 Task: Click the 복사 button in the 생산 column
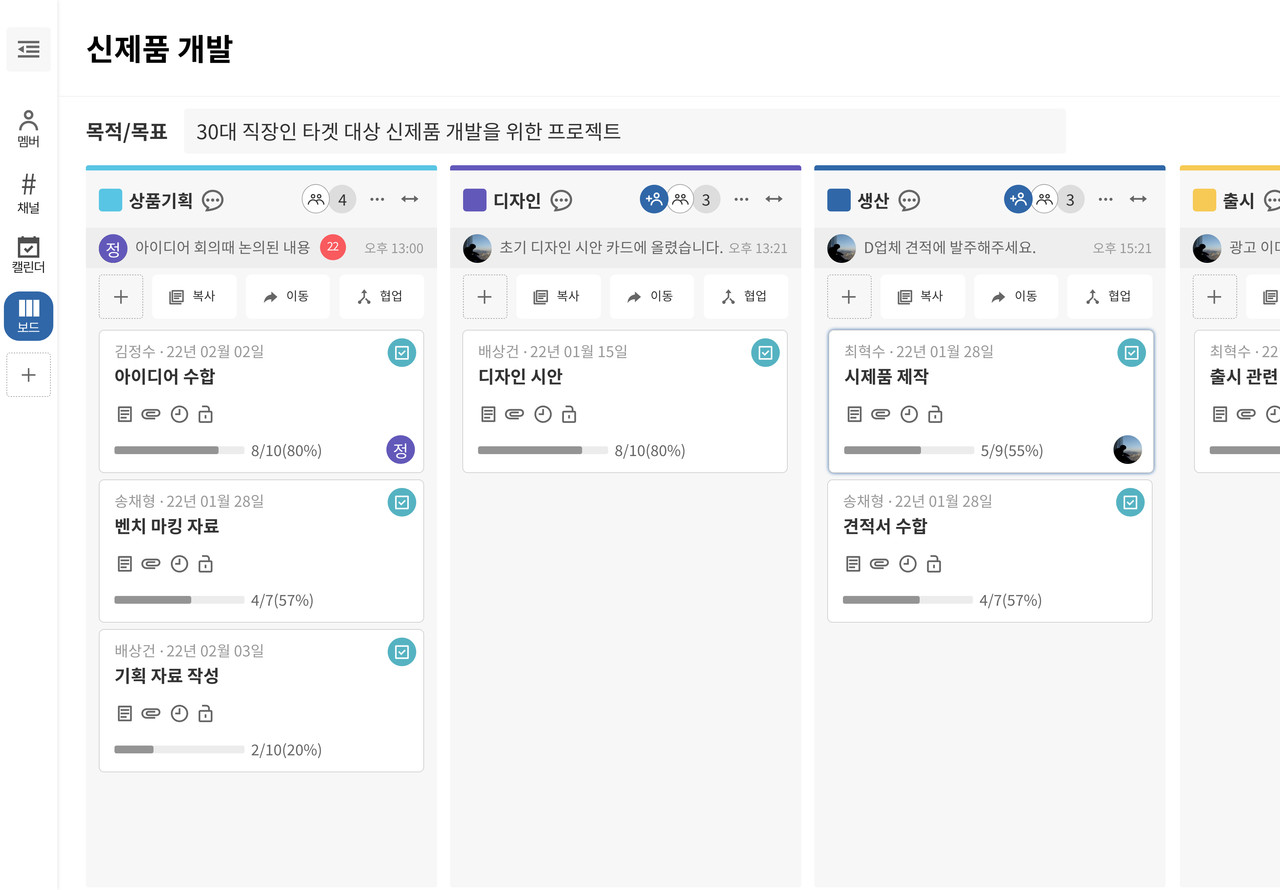[x=922, y=296]
